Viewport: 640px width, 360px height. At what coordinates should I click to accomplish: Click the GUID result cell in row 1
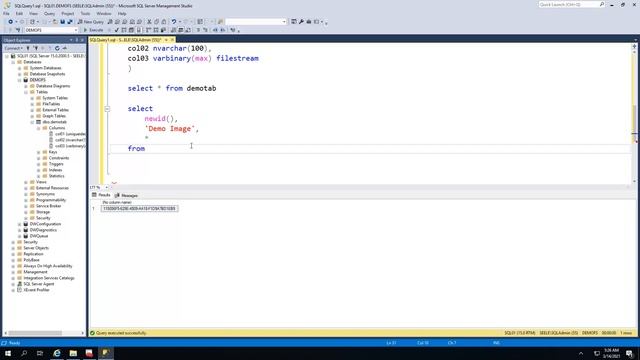(x=139, y=209)
